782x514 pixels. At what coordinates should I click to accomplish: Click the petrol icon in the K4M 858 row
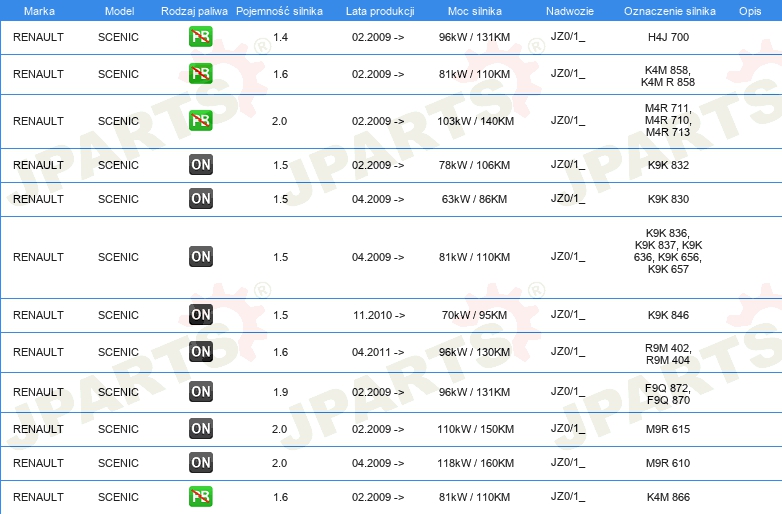tap(200, 73)
